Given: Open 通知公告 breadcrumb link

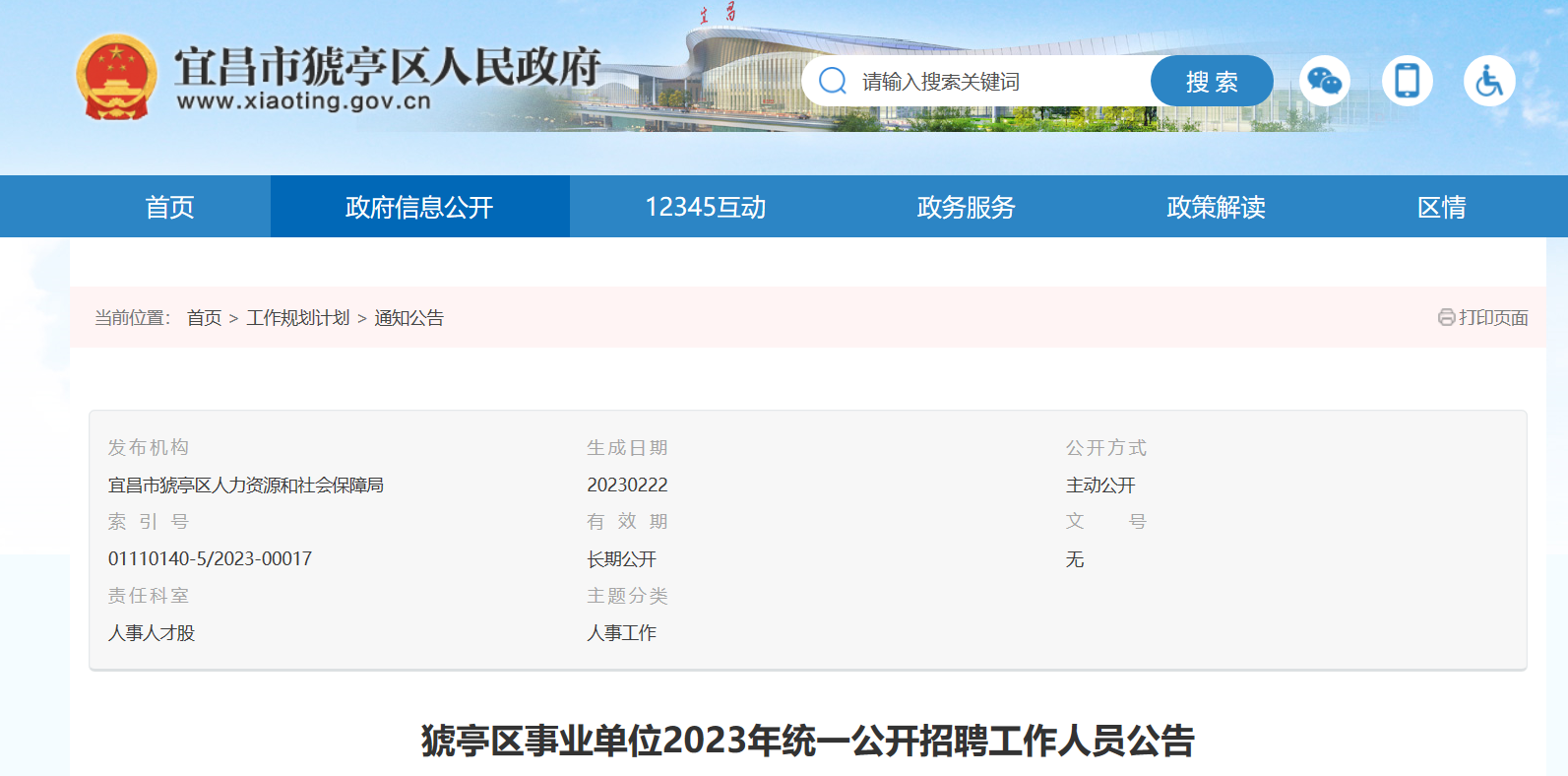Looking at the screenshot, I should point(408,318).
